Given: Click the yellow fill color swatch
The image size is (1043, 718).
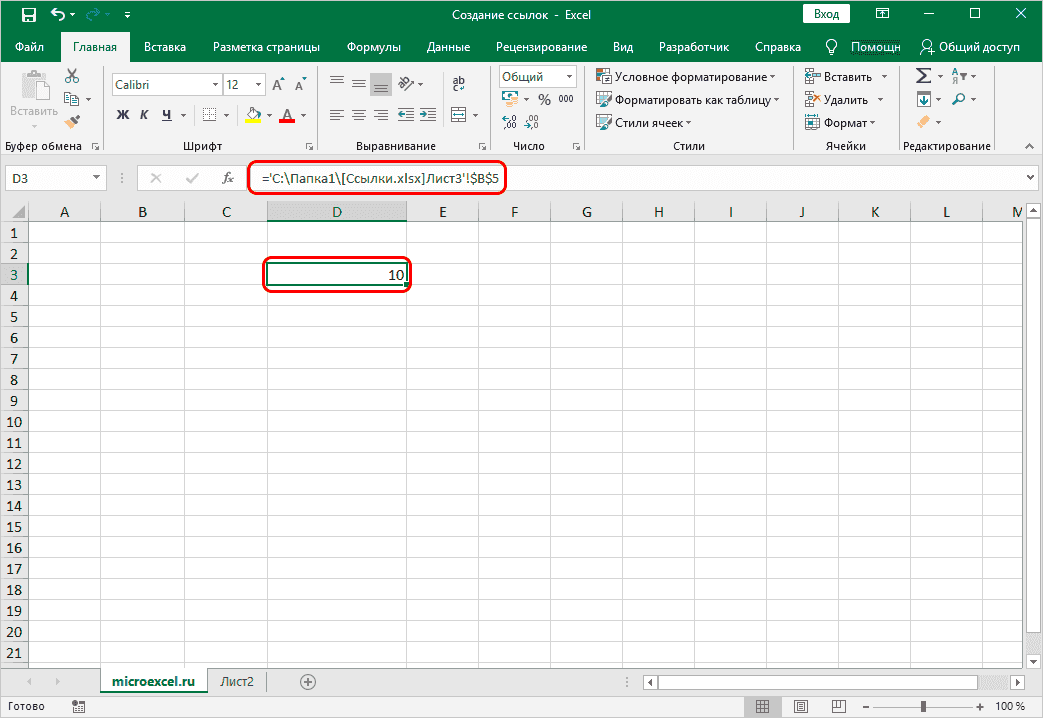Looking at the screenshot, I should [252, 115].
